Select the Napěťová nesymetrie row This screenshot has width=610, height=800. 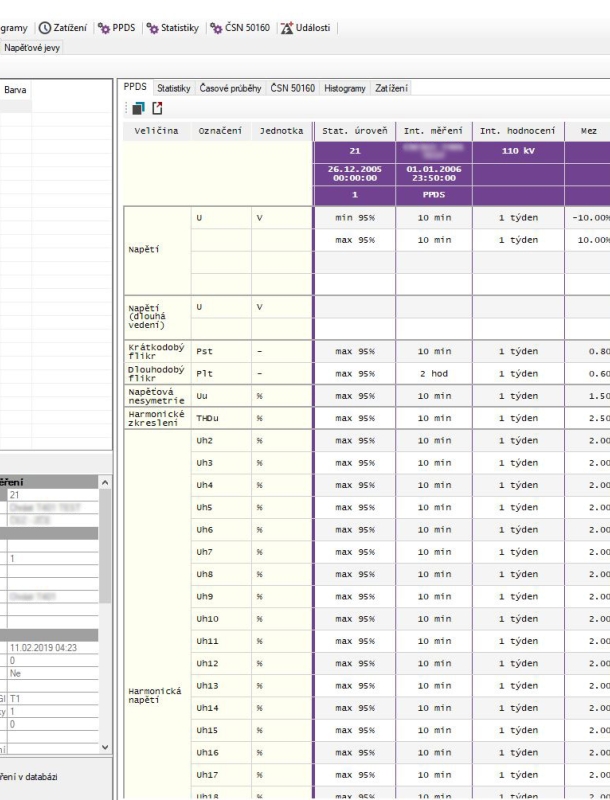pos(157,396)
